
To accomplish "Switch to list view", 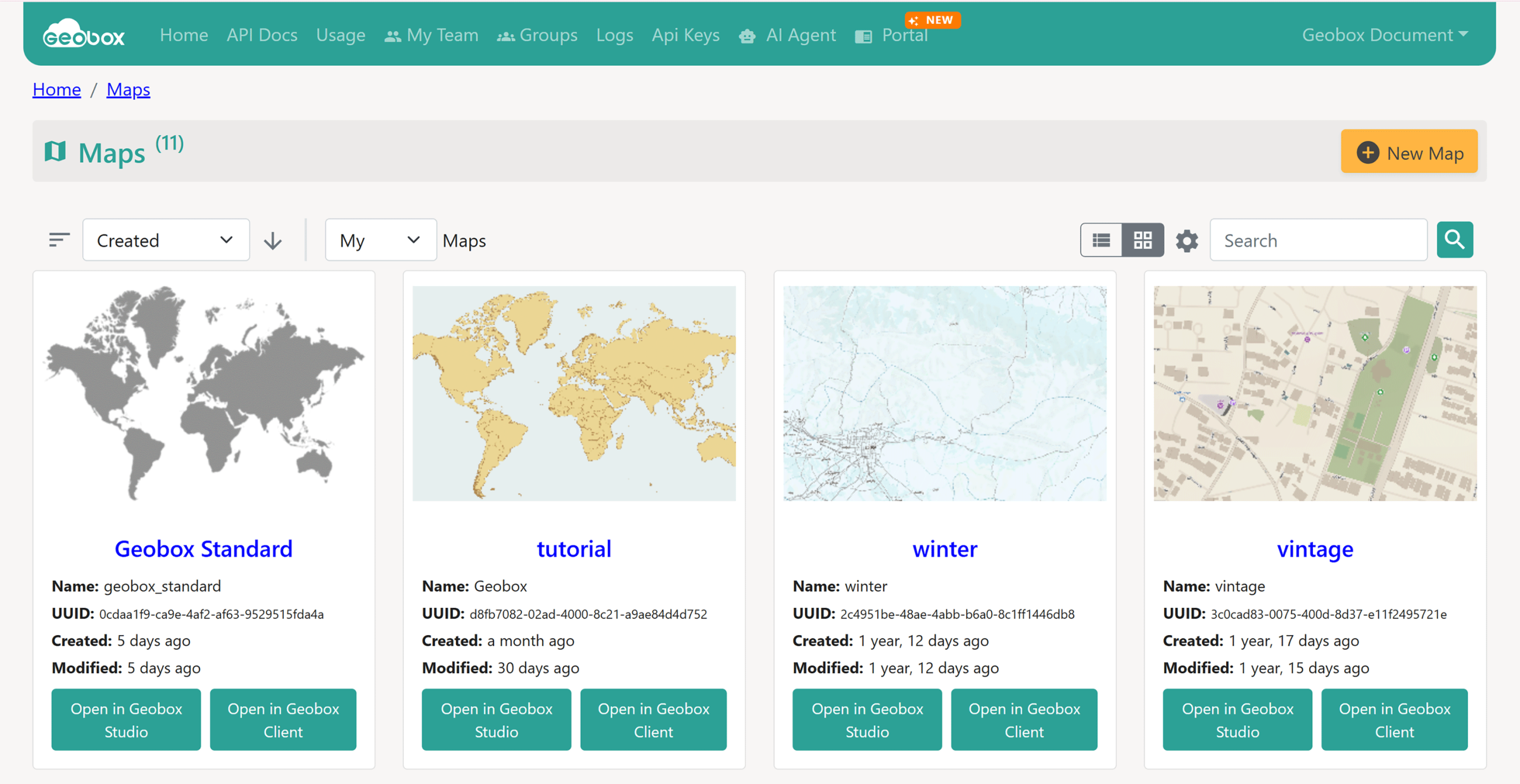I will tap(1101, 240).
